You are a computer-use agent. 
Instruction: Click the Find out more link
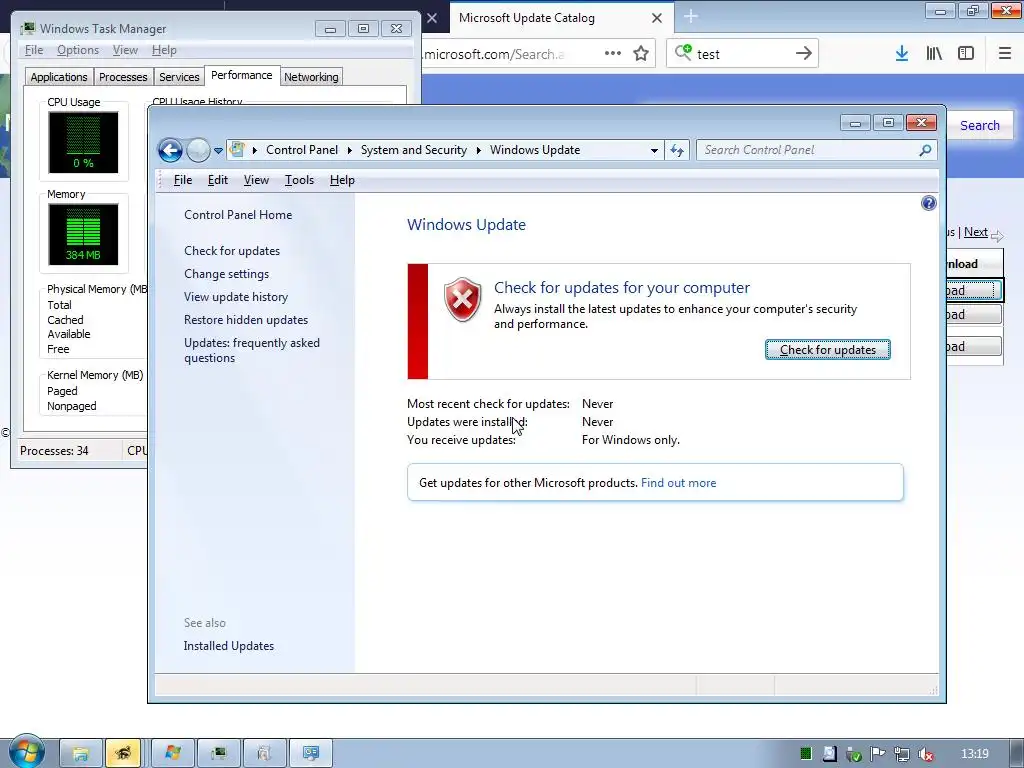point(679,483)
